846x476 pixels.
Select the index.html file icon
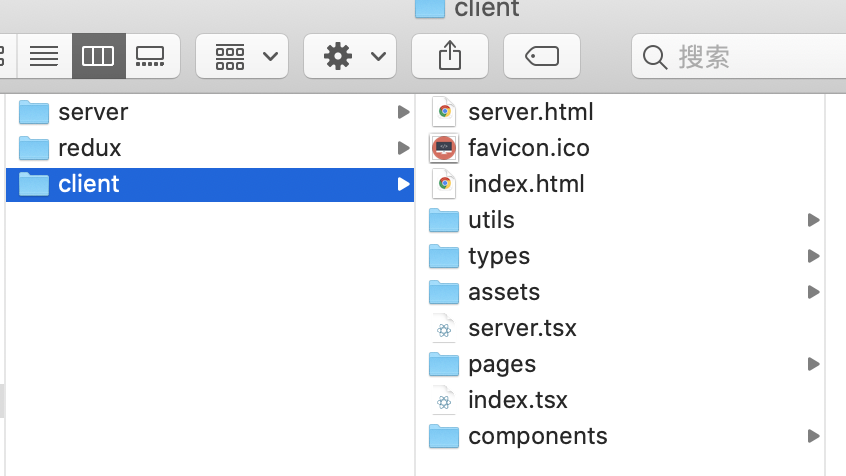coord(443,184)
